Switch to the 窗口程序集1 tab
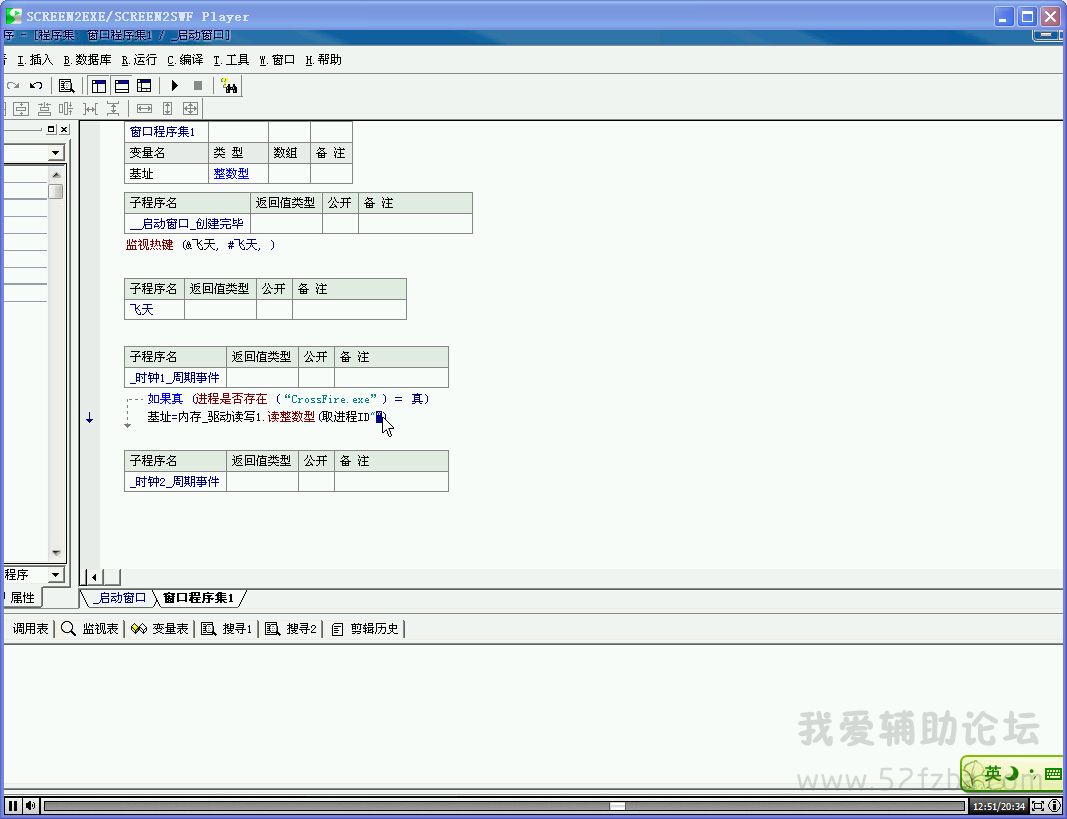 [x=198, y=598]
